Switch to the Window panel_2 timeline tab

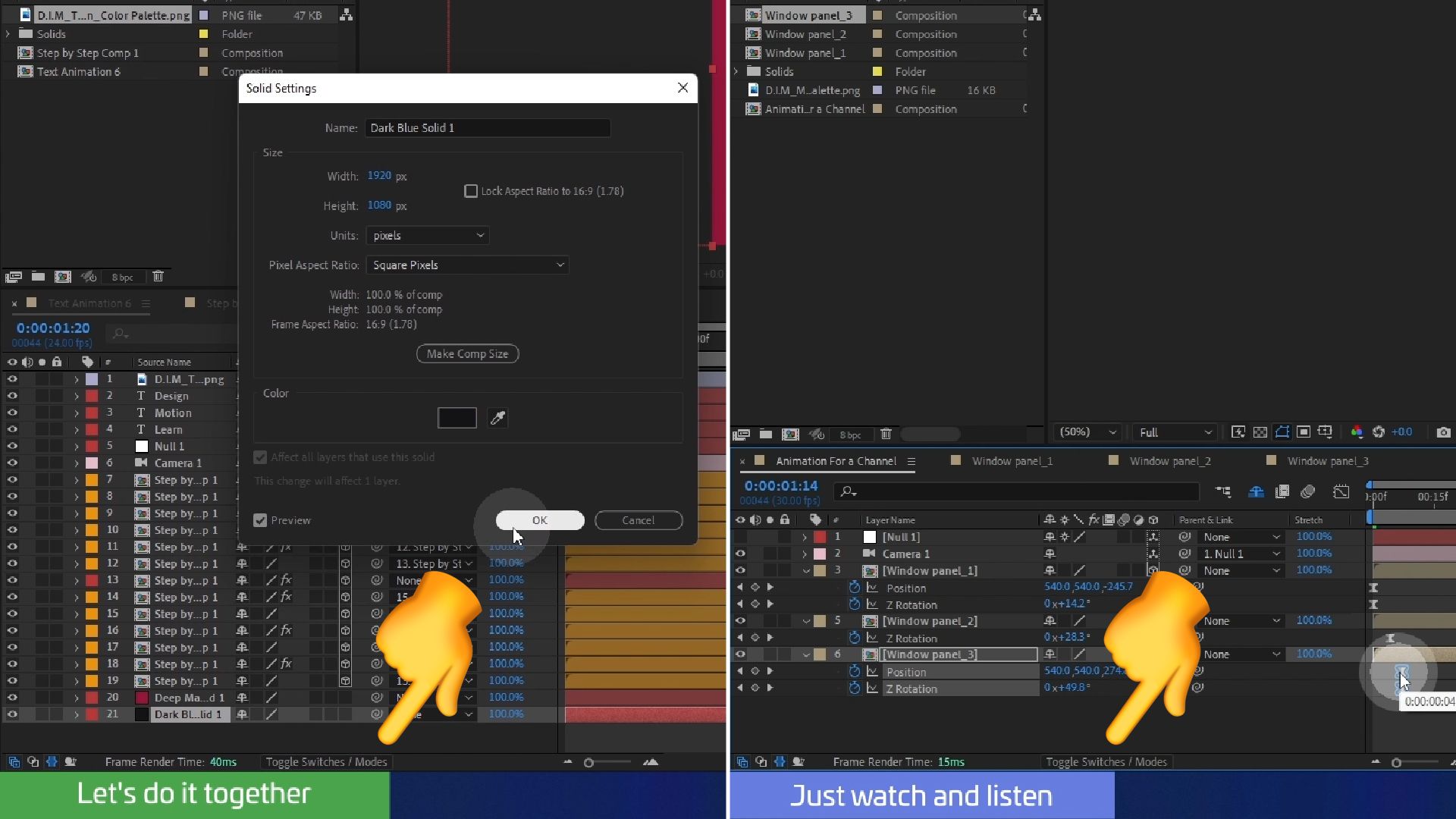click(x=1169, y=461)
